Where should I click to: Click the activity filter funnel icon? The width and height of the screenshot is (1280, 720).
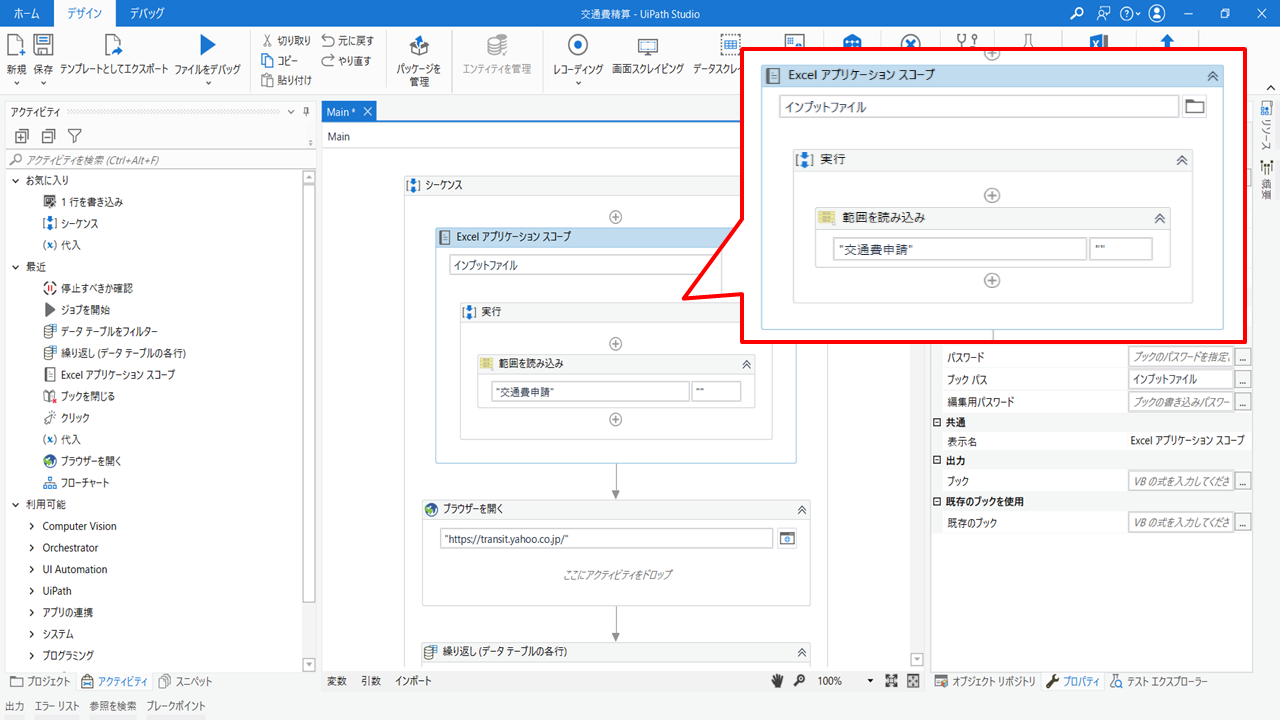74,136
